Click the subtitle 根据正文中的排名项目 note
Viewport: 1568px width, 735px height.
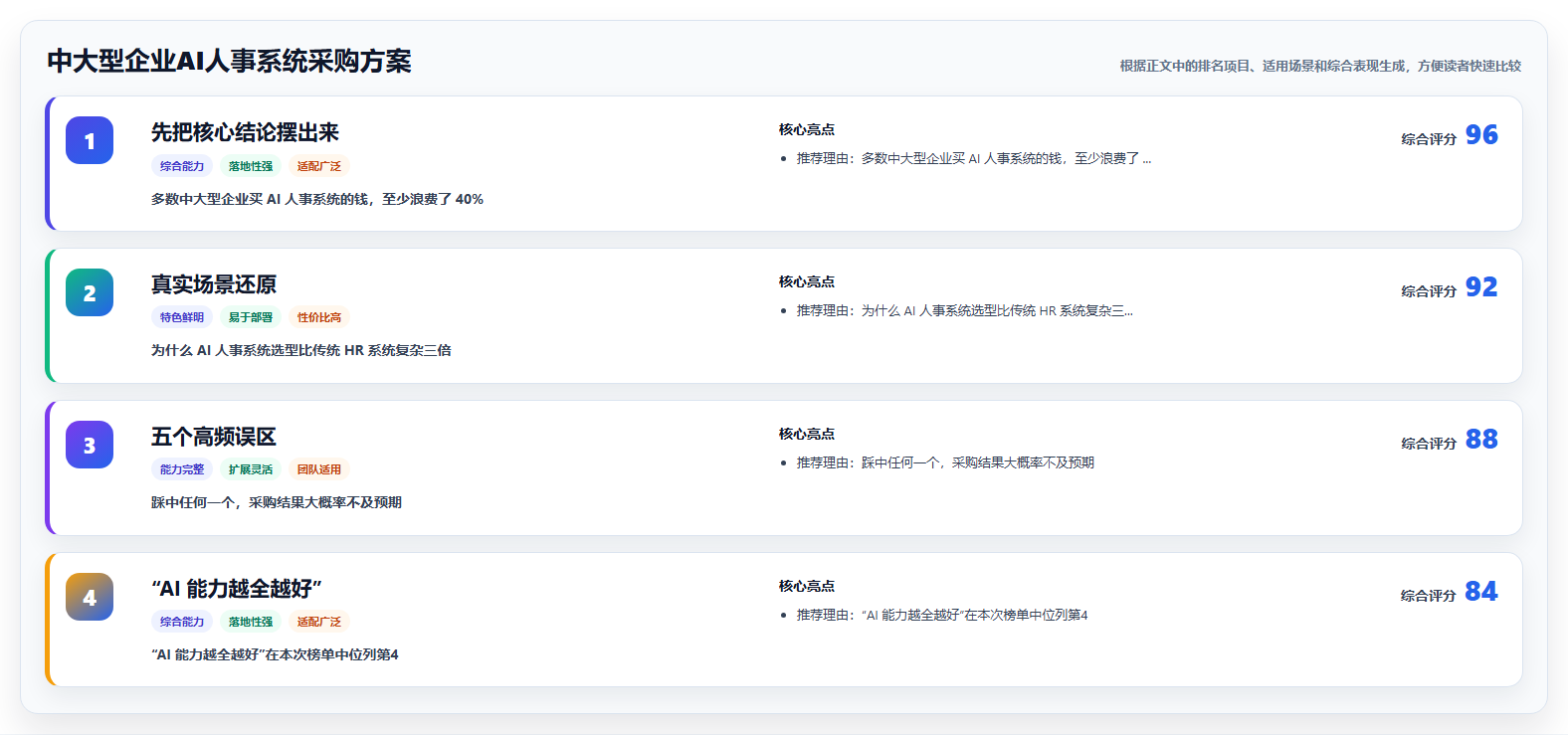(1320, 66)
